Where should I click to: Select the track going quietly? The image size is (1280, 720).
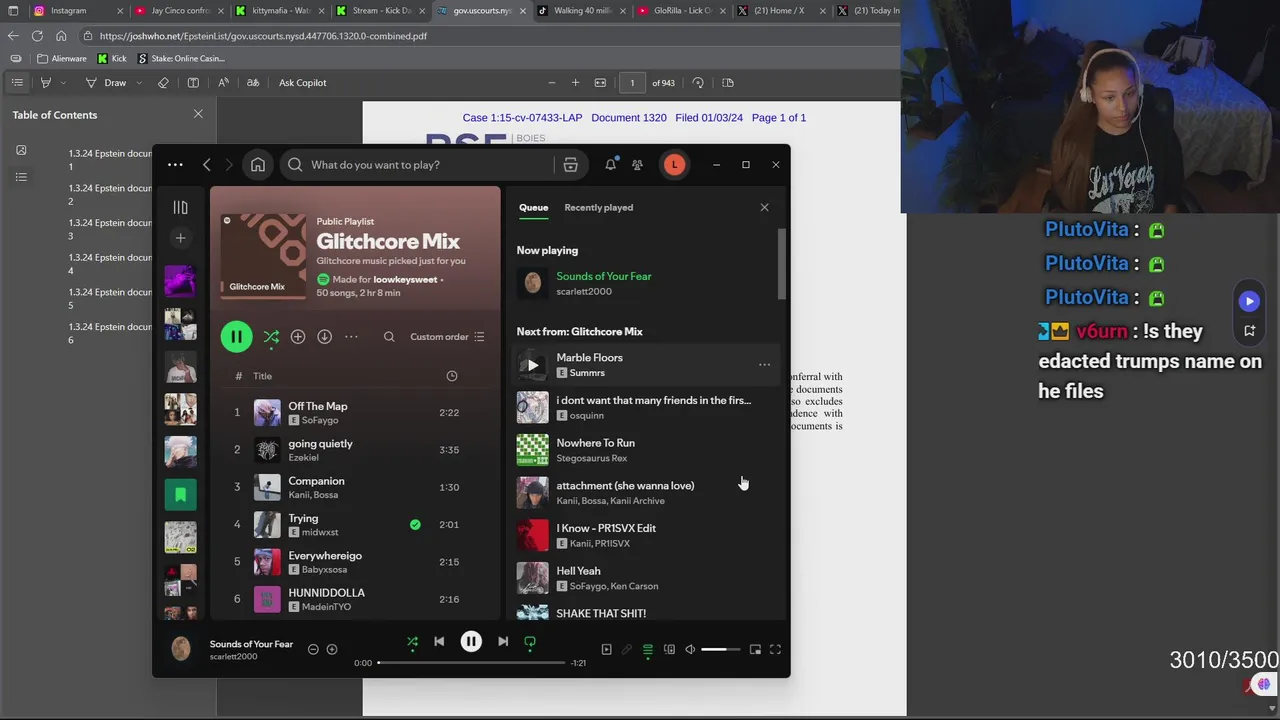(355, 450)
